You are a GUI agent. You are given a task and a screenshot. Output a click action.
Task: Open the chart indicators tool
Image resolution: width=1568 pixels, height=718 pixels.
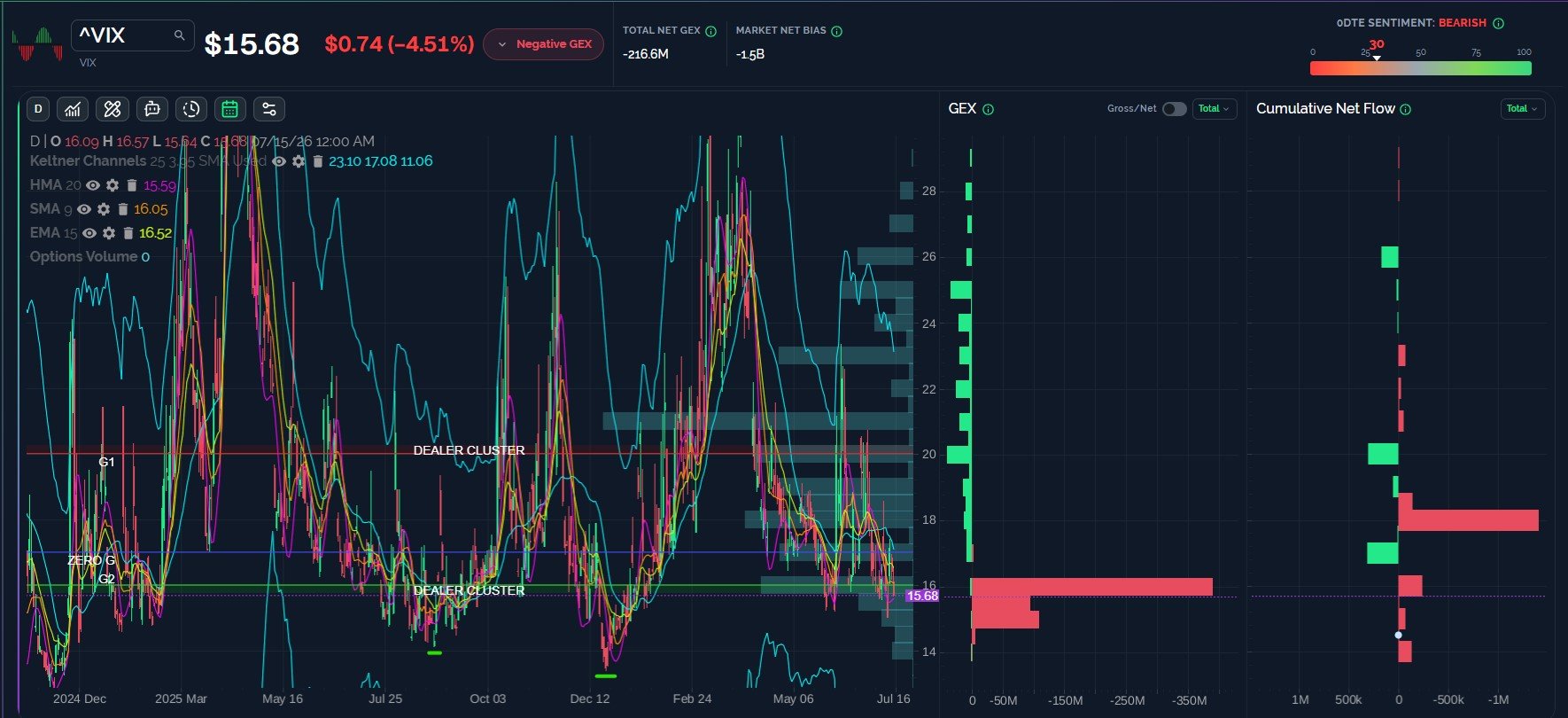[73, 109]
